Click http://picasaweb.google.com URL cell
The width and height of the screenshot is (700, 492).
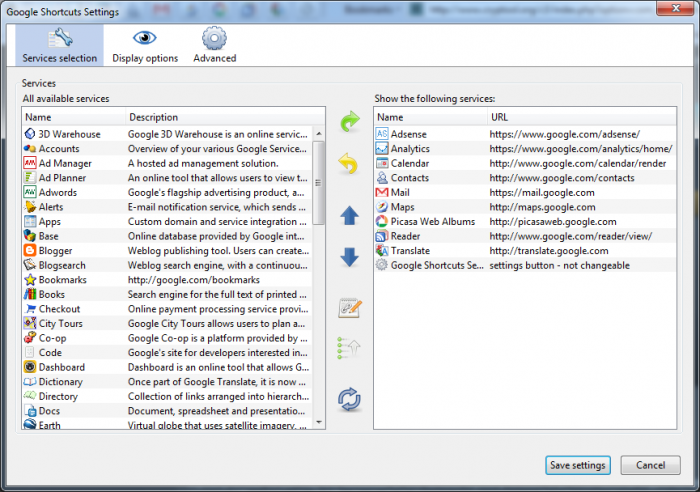point(553,222)
